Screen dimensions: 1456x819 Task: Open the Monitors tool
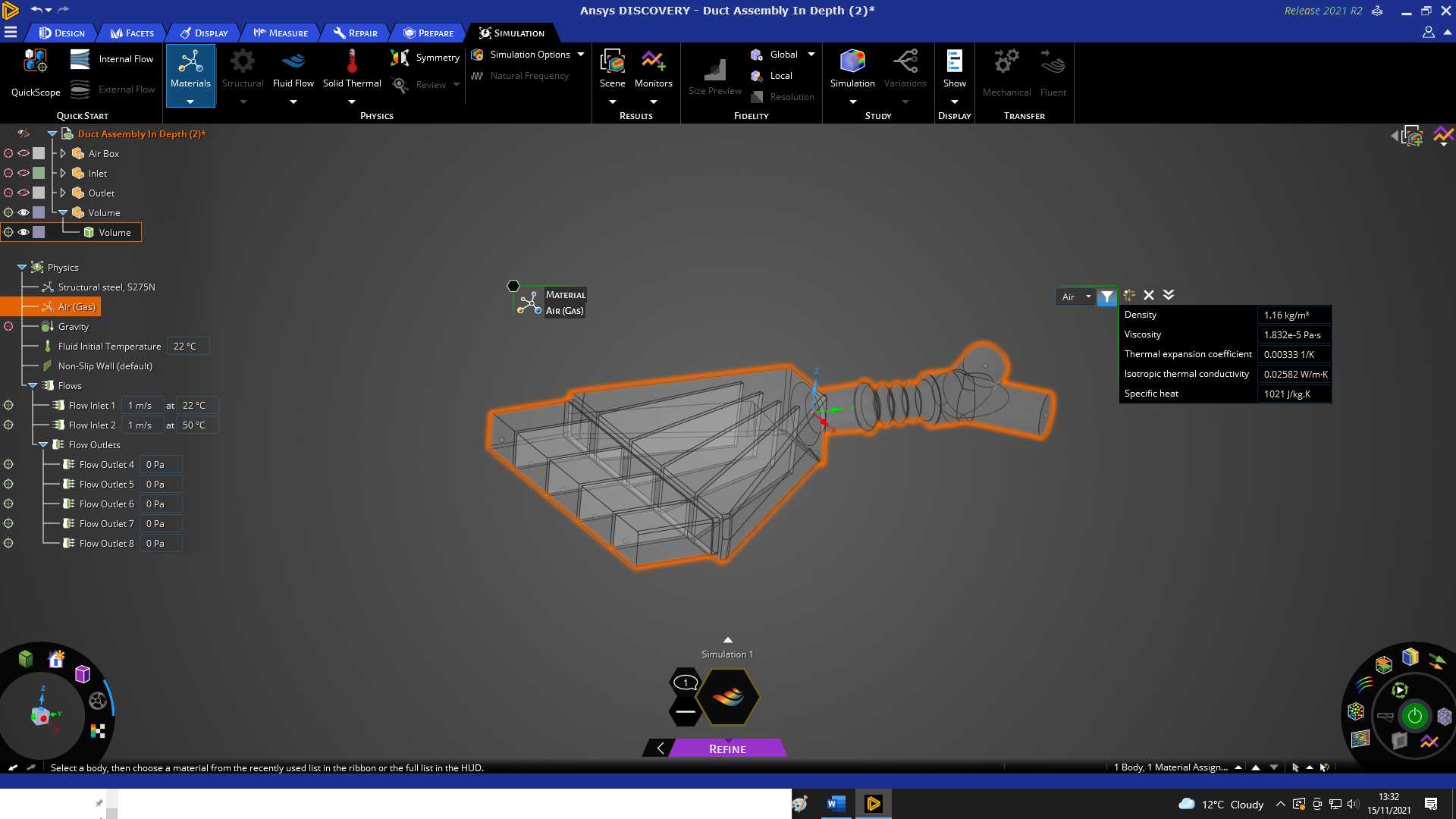coord(654,74)
